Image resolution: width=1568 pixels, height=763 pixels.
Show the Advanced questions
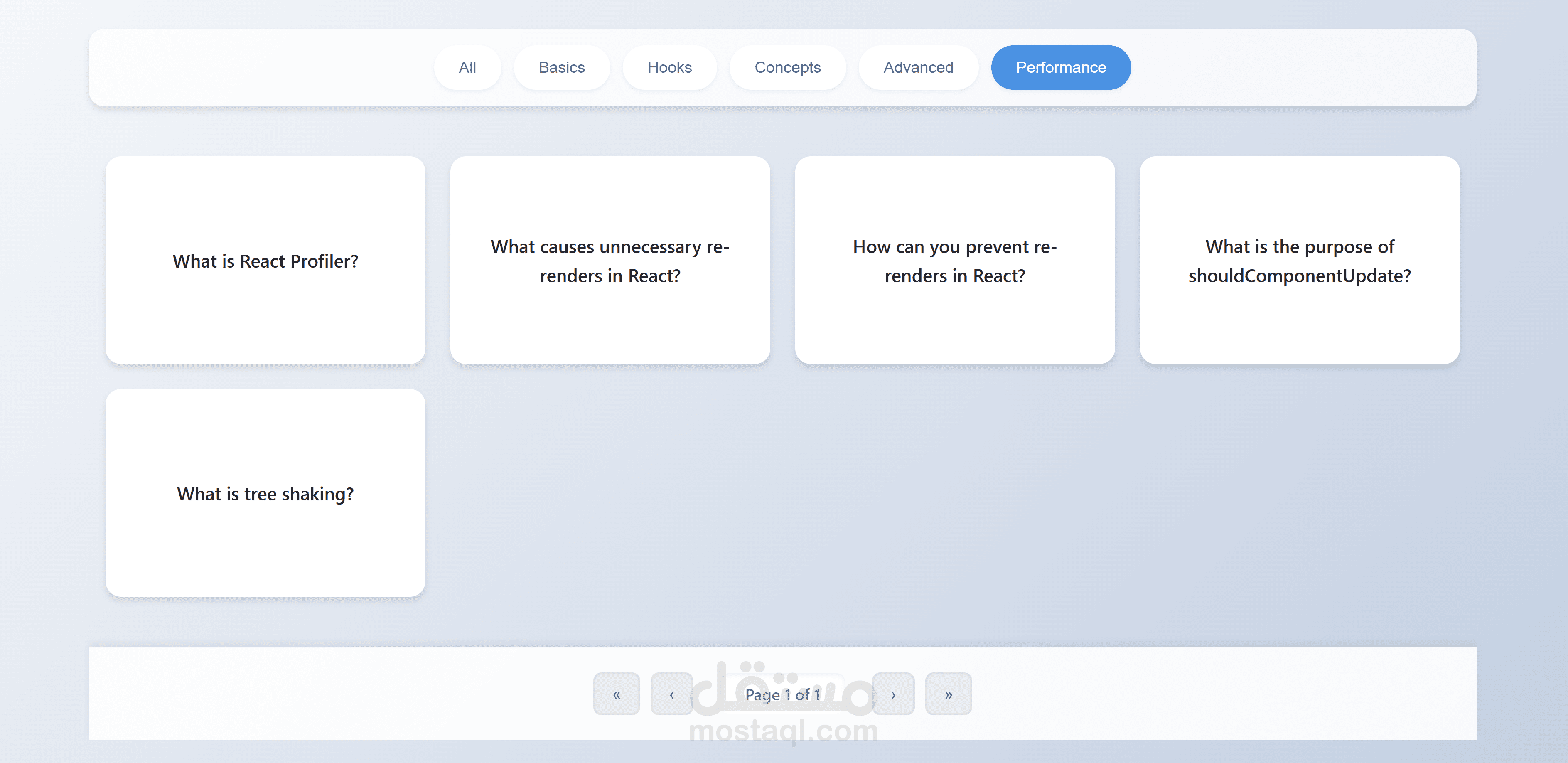coord(918,68)
